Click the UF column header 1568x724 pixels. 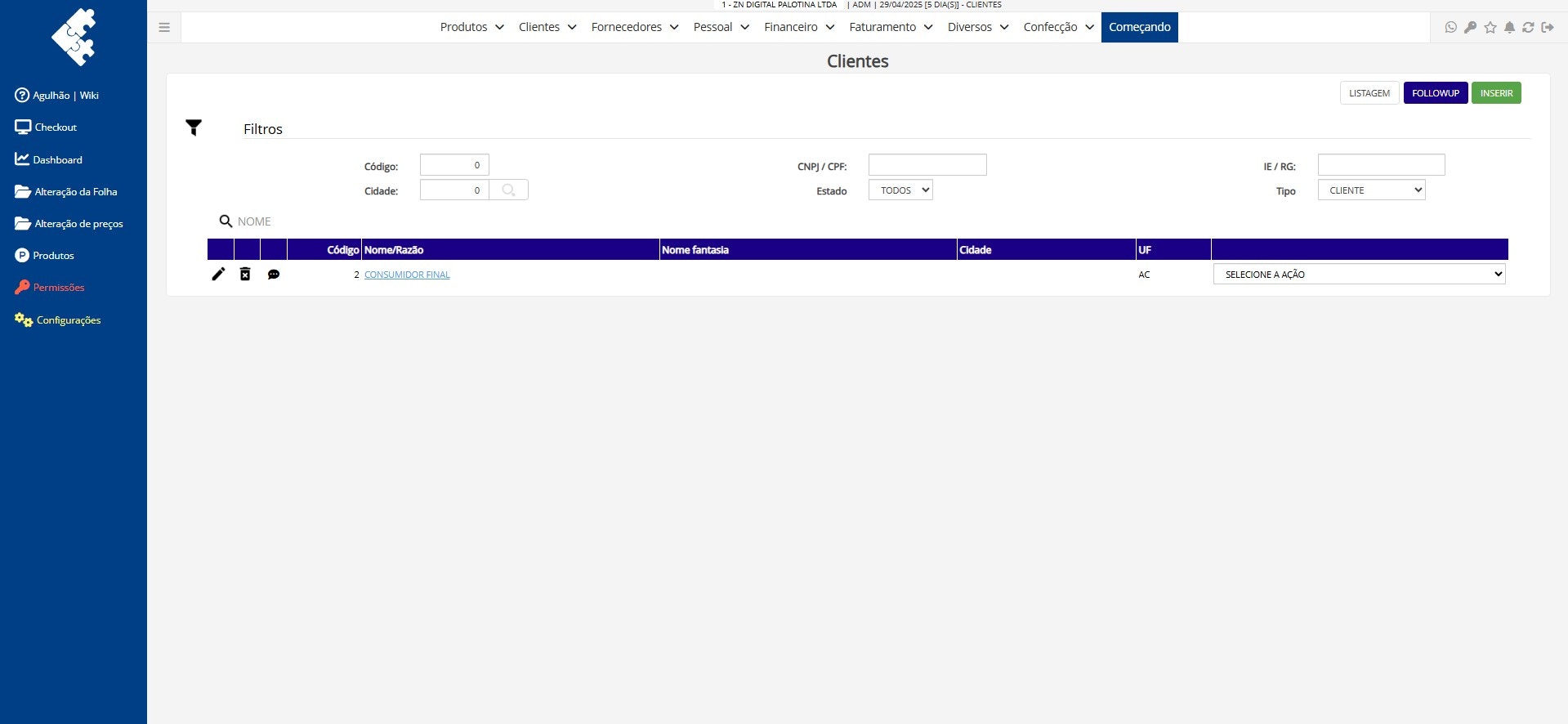[1173, 249]
